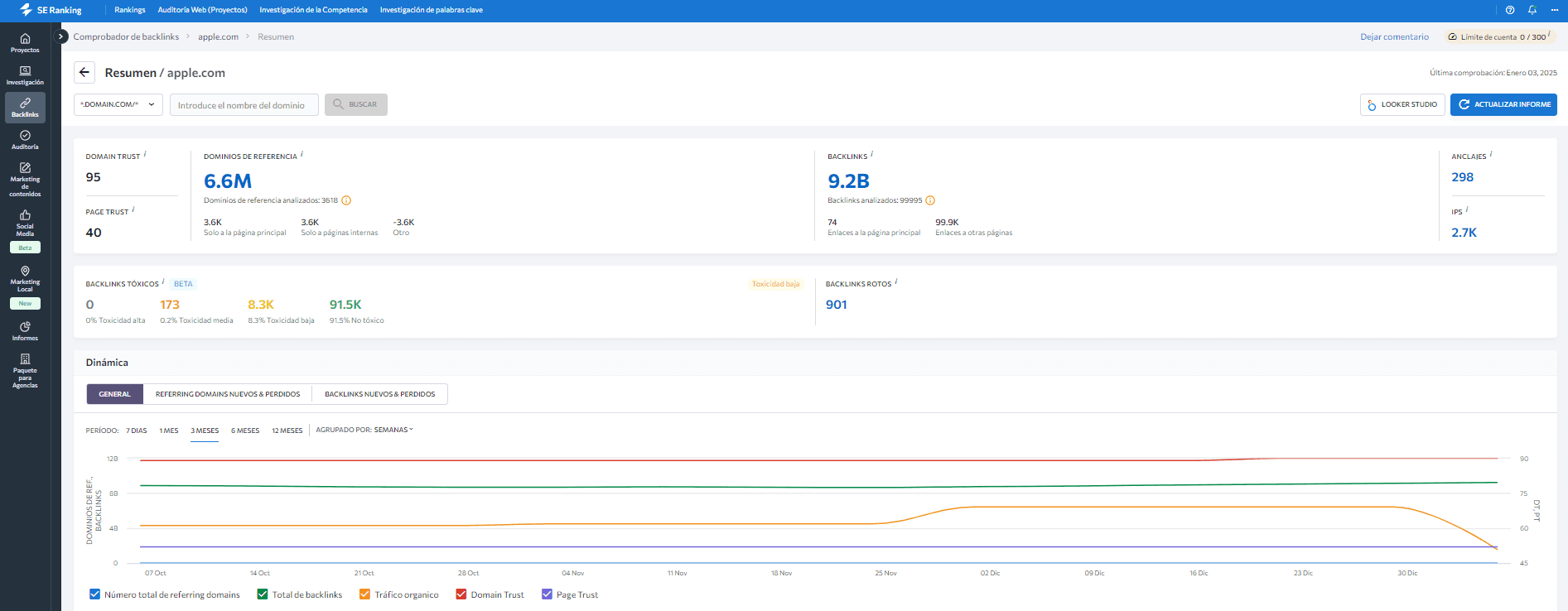Open the help question mark icon
This screenshot has height=611, width=1568.
pyautogui.click(x=1510, y=10)
